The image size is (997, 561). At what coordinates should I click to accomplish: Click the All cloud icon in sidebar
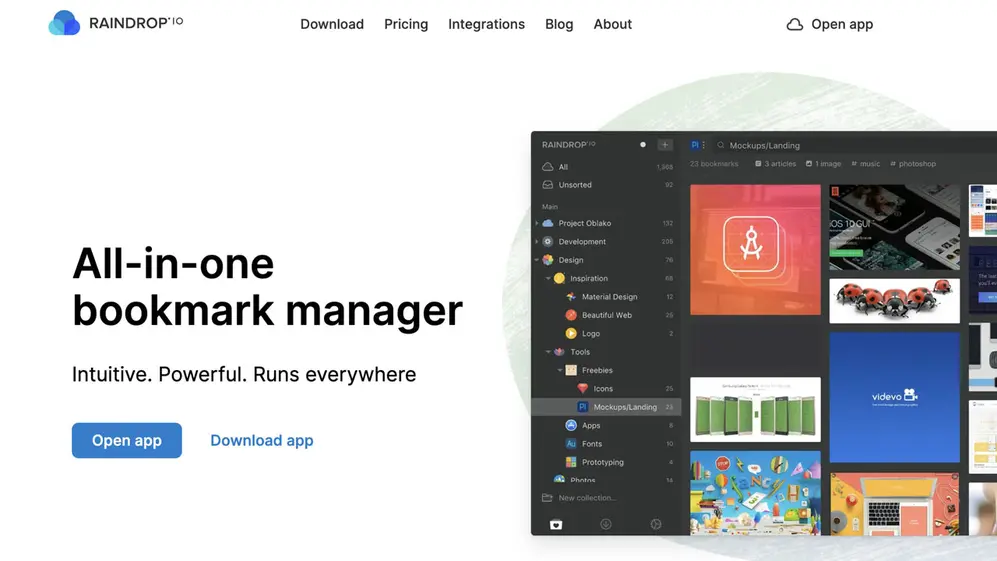[547, 167]
